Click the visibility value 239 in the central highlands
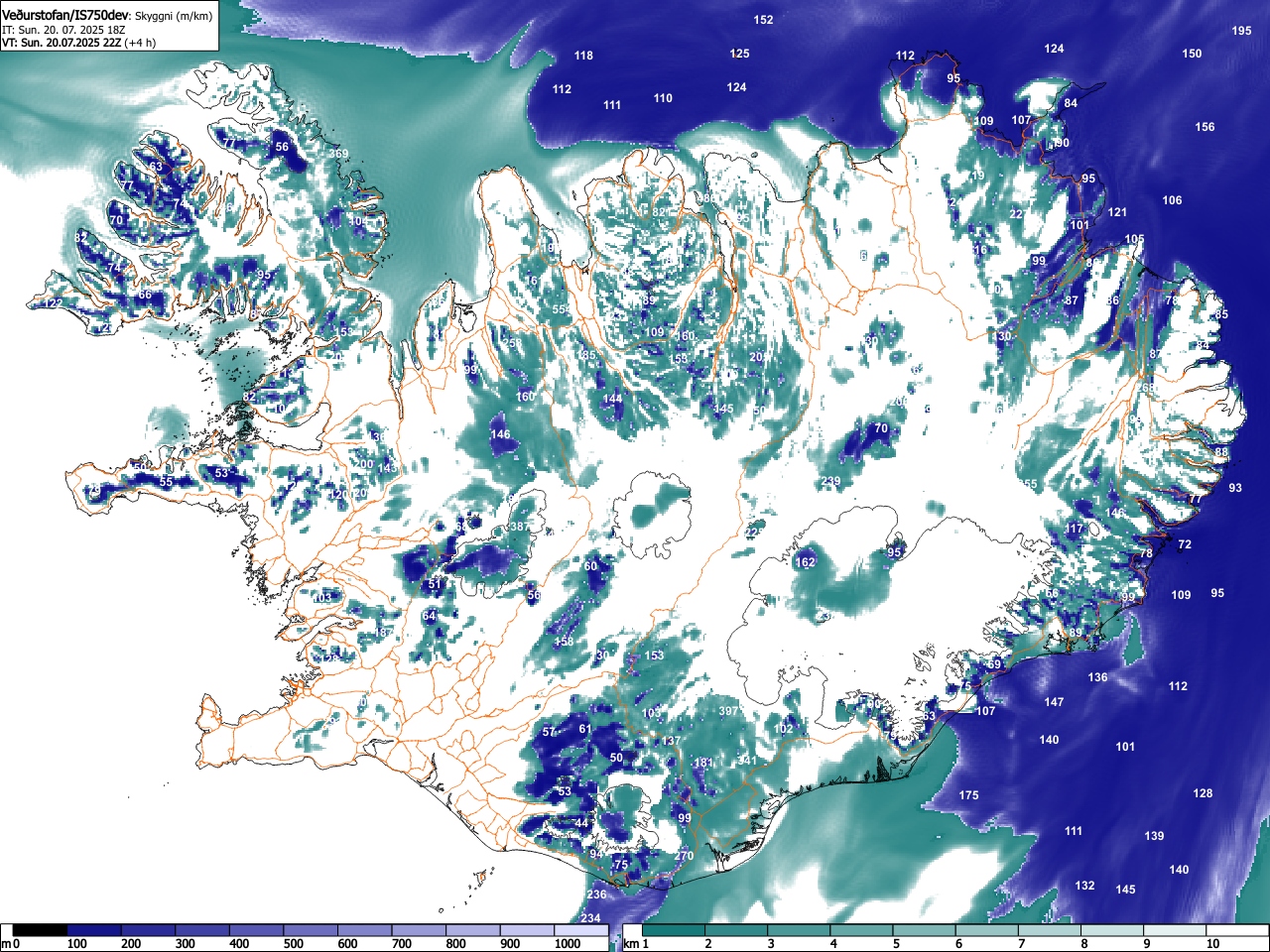 click(x=831, y=481)
